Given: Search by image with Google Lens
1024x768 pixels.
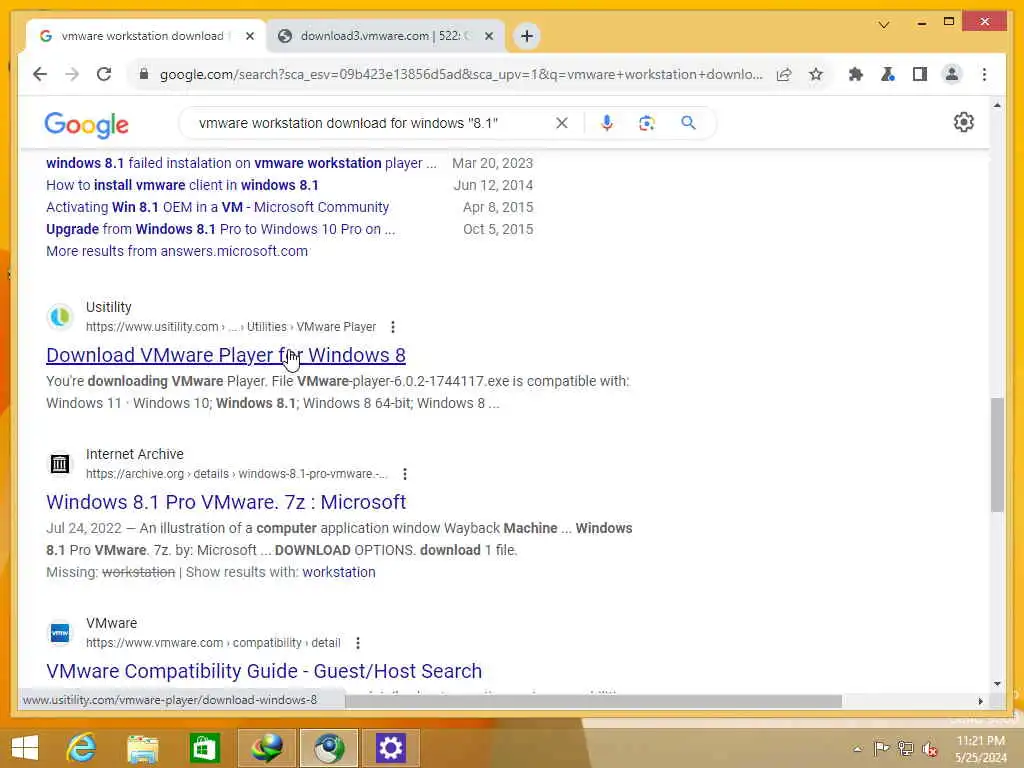Looking at the screenshot, I should pyautogui.click(x=647, y=123).
